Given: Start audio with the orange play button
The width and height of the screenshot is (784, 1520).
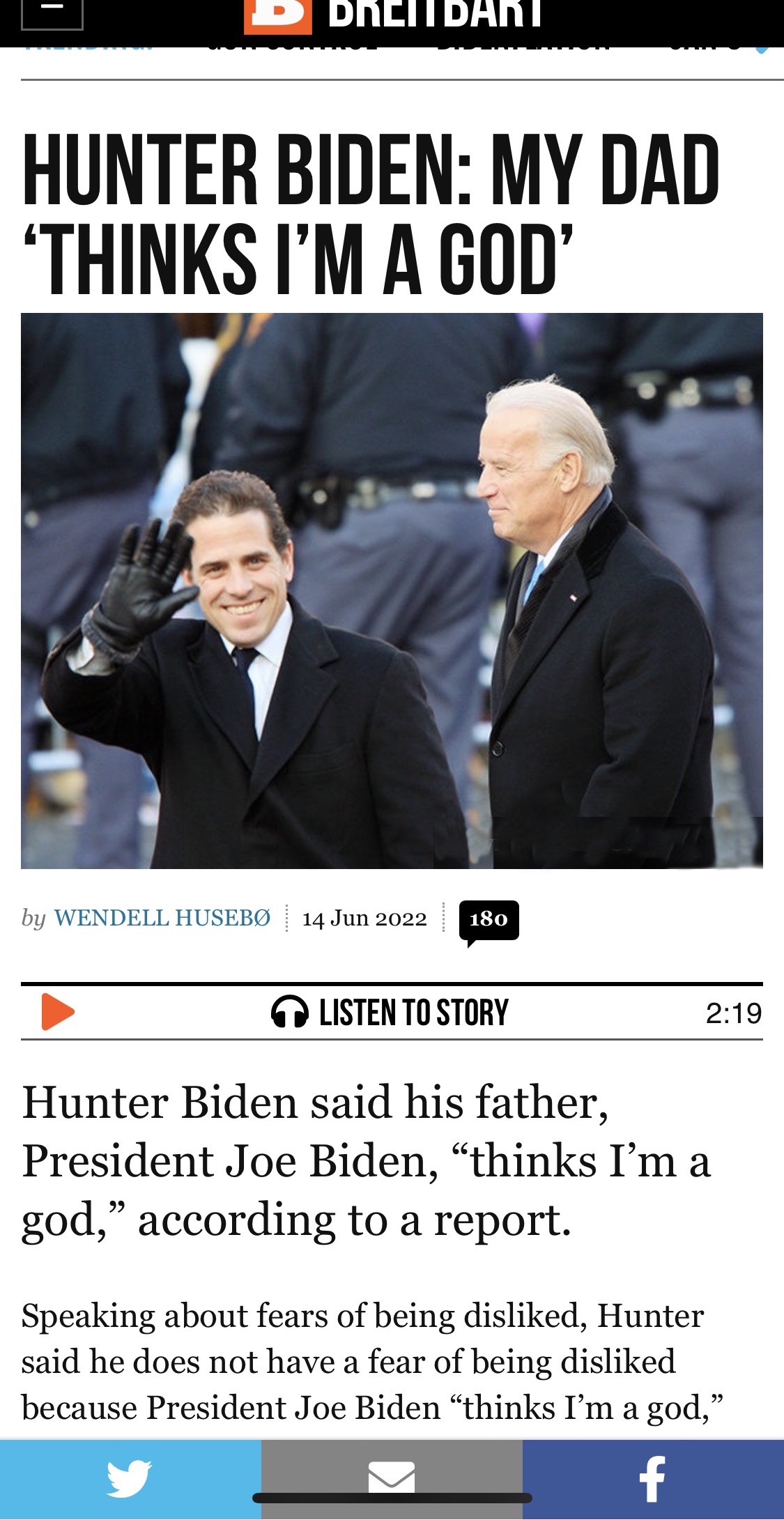Looking at the screenshot, I should 58,1012.
